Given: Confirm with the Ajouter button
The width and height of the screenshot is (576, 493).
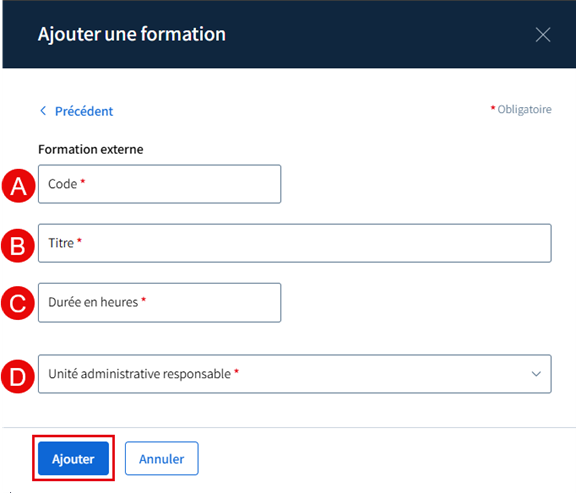Looking at the screenshot, I should tap(73, 458).
